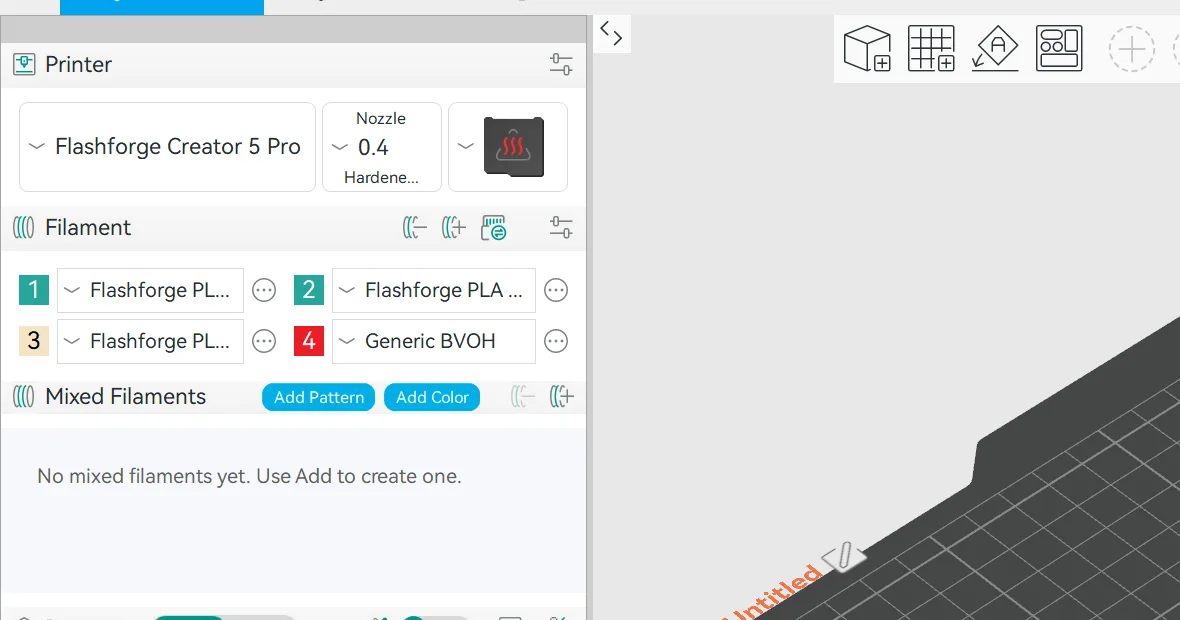
Task: Open more options for filament 1
Action: (x=264, y=290)
